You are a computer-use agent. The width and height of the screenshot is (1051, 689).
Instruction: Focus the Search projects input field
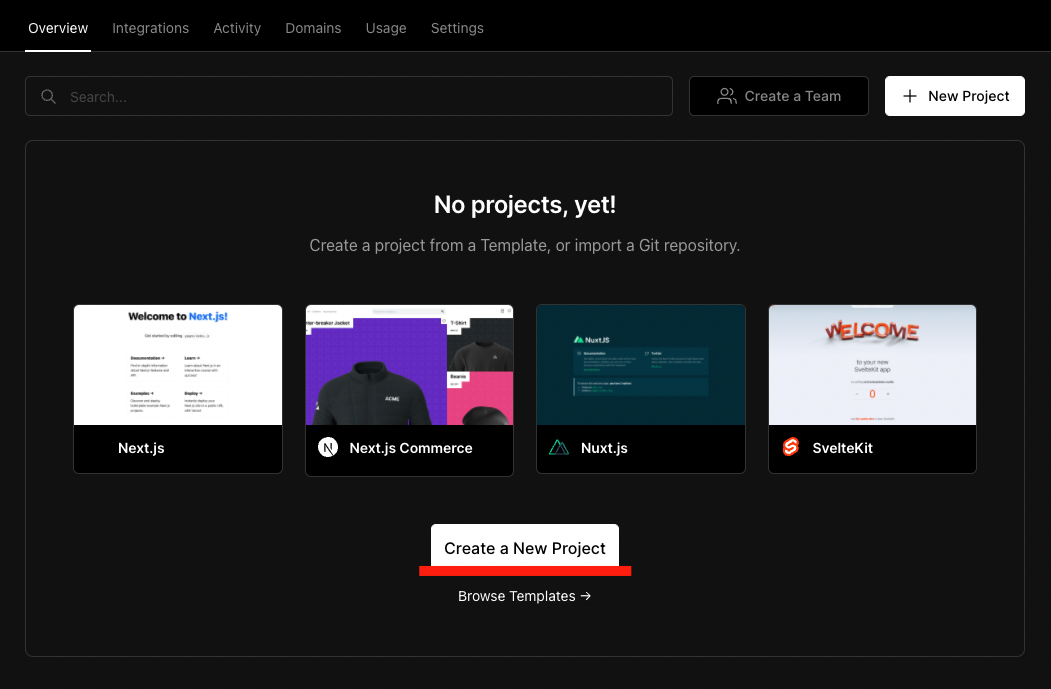tap(360, 97)
